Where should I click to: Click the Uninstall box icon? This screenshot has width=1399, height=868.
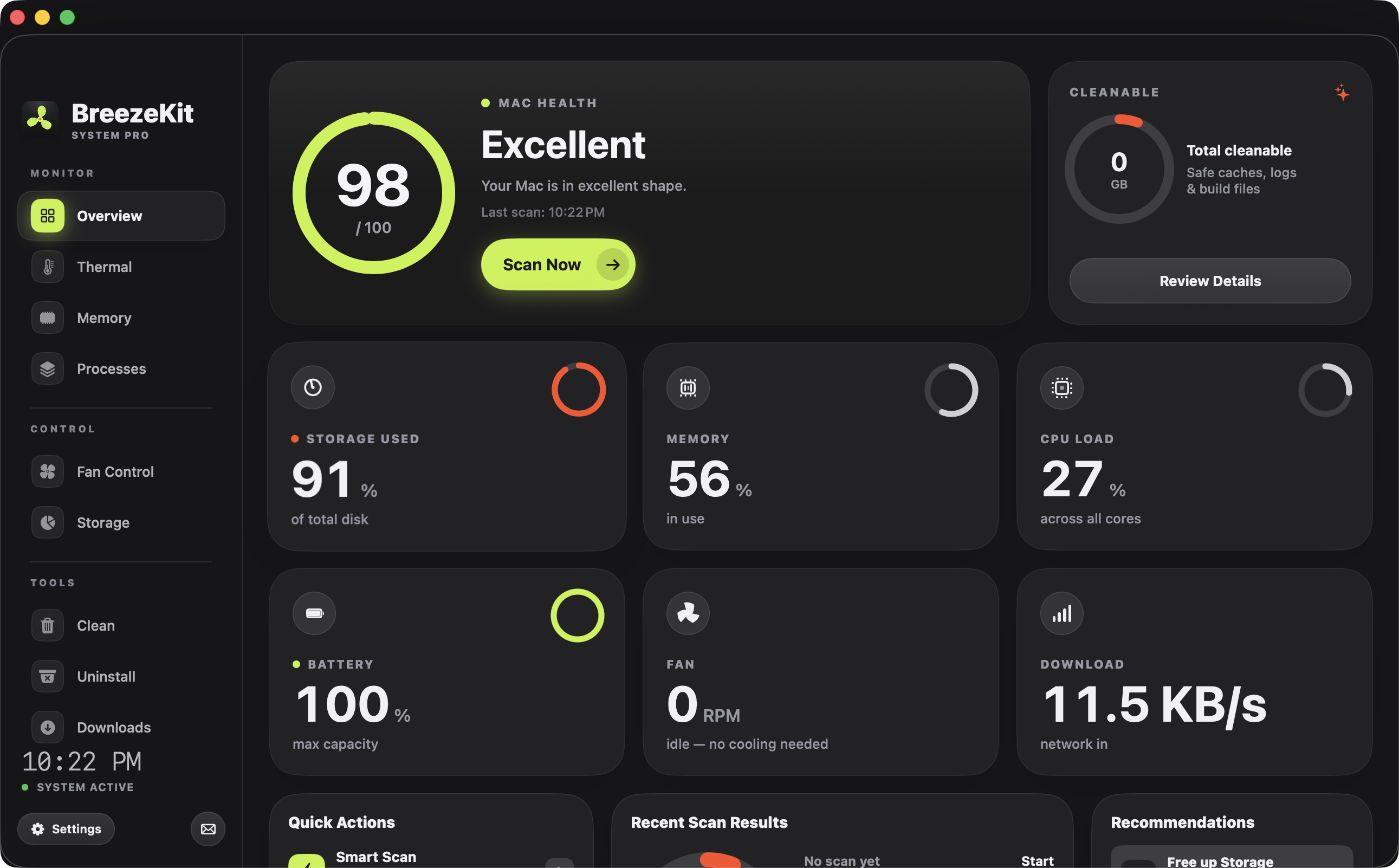tap(48, 676)
